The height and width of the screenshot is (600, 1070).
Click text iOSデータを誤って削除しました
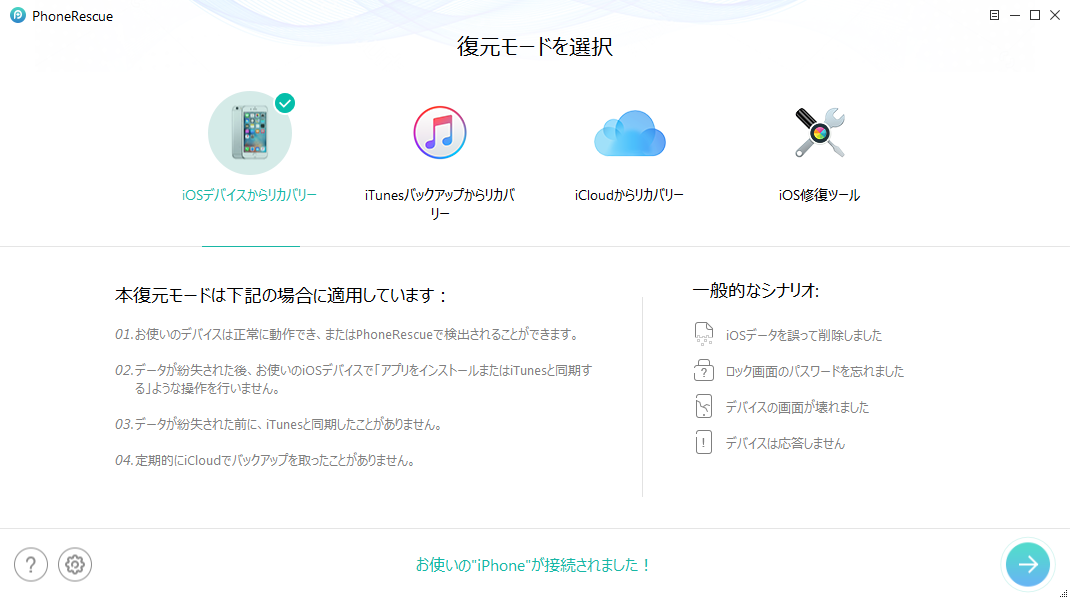(x=803, y=335)
